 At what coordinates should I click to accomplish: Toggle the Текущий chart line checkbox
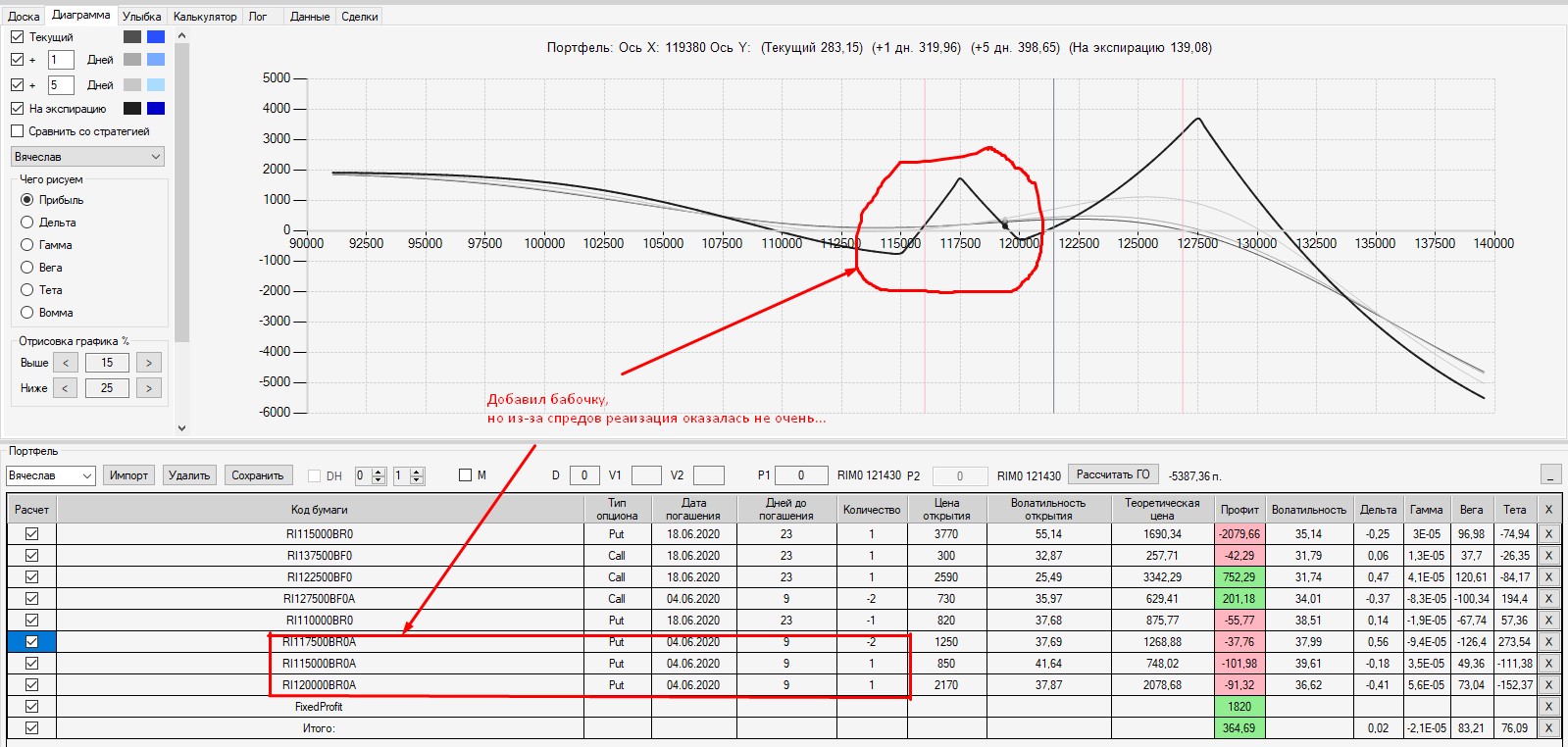point(17,36)
